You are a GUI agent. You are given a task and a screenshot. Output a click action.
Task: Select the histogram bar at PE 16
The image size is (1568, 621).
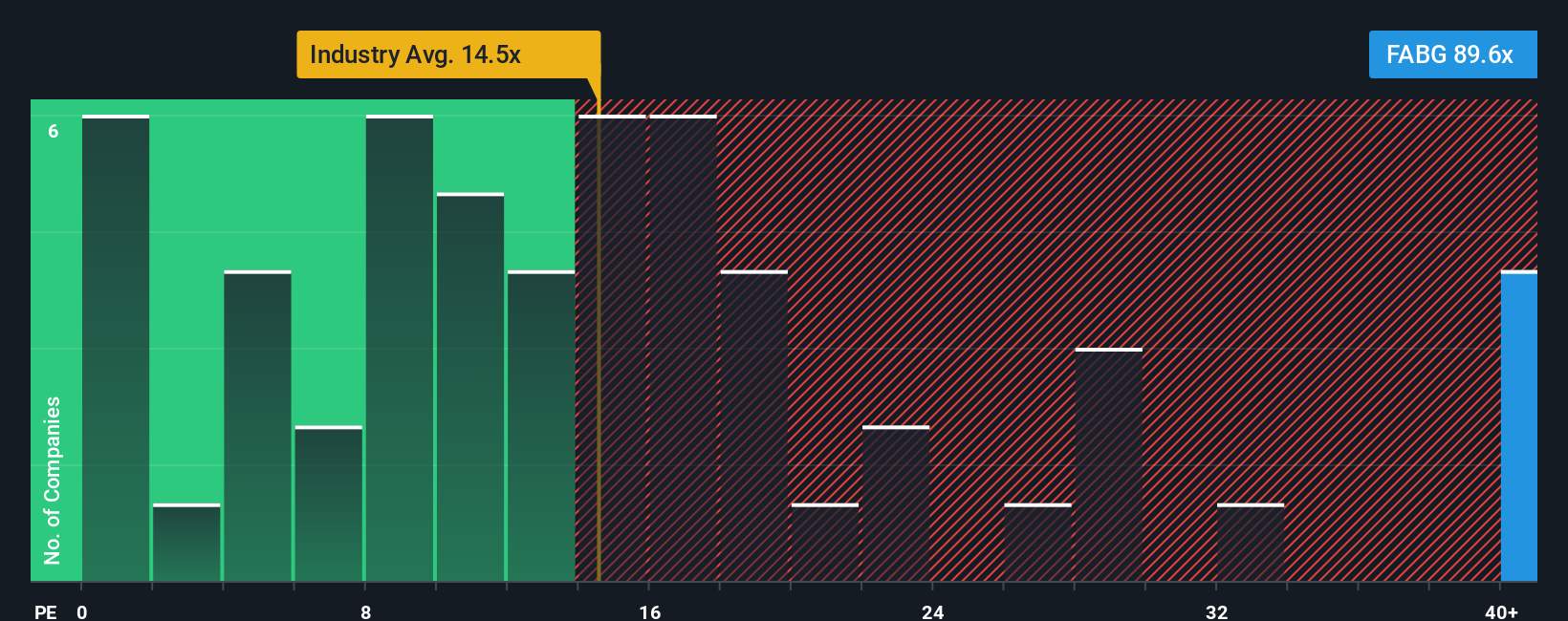coord(684,348)
